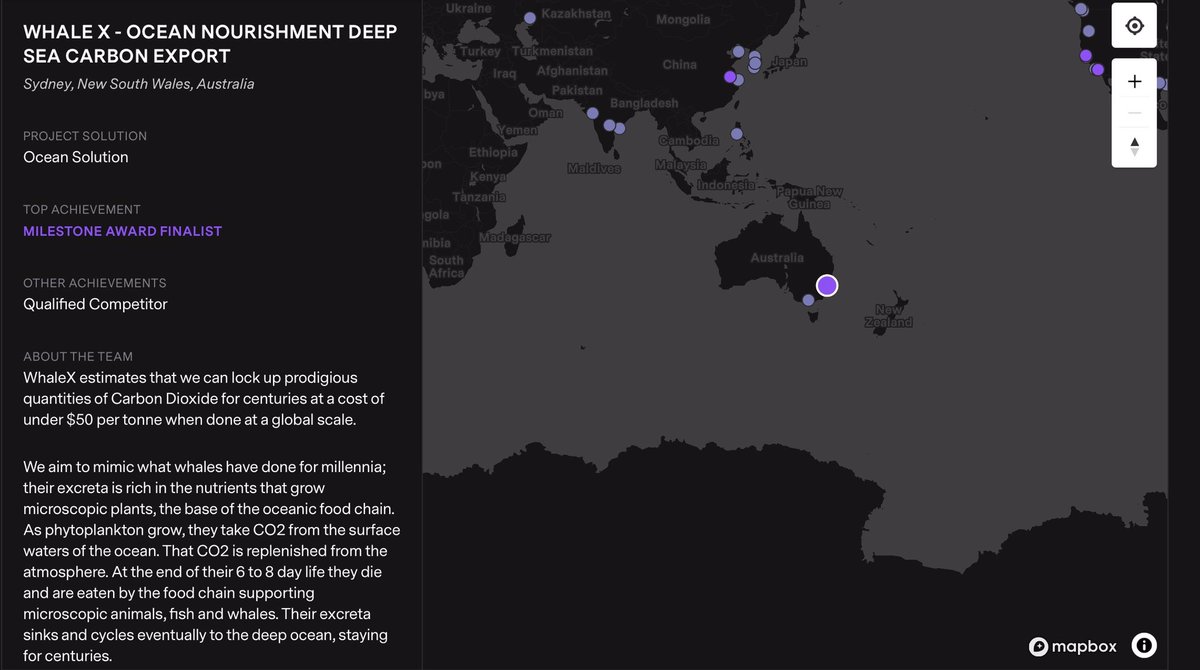Click the 'TOP ACHIEVEMENT' heading
The image size is (1200, 670).
click(x=82, y=210)
